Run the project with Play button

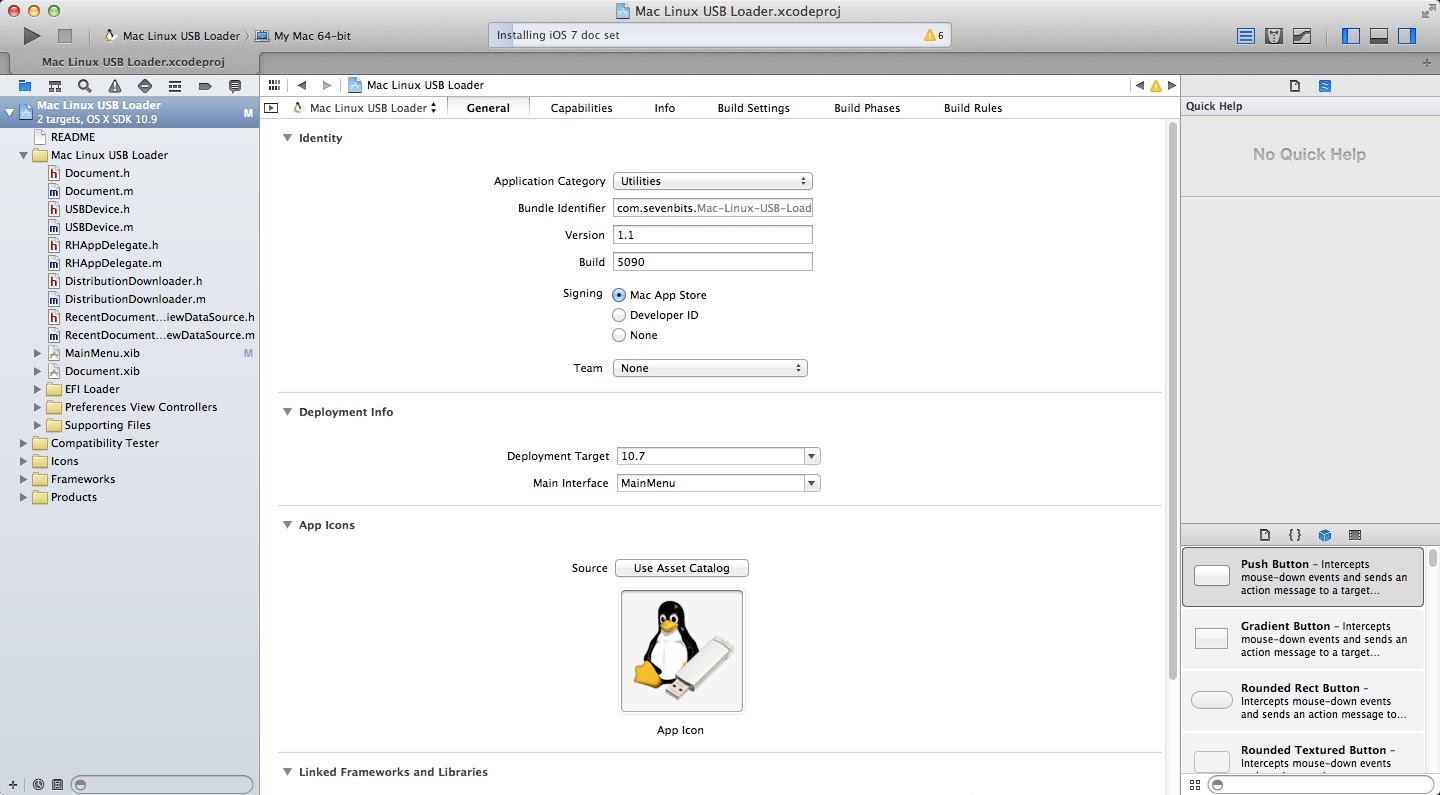click(x=32, y=36)
